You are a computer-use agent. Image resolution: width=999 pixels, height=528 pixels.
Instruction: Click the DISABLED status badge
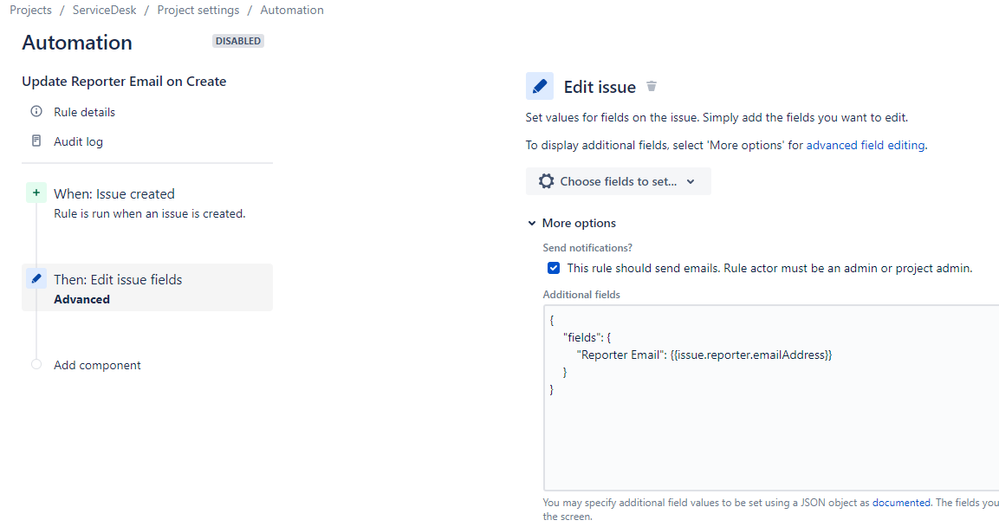[x=238, y=41]
